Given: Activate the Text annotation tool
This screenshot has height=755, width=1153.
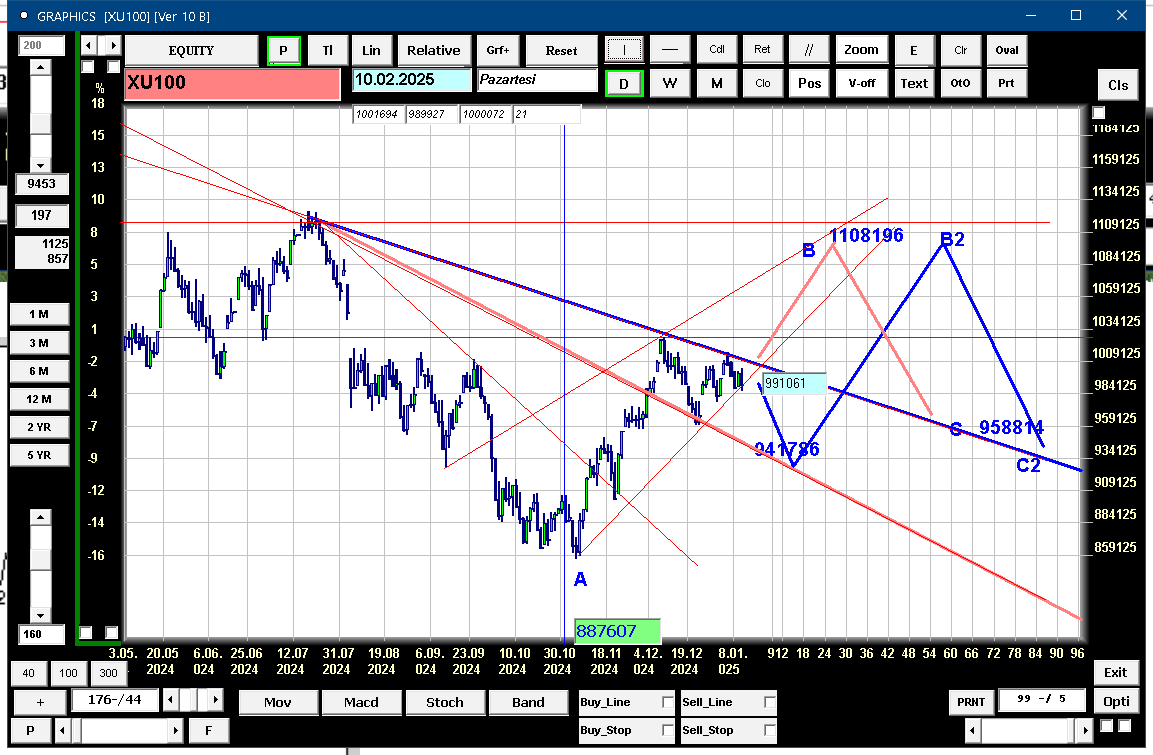Looking at the screenshot, I should click(914, 83).
